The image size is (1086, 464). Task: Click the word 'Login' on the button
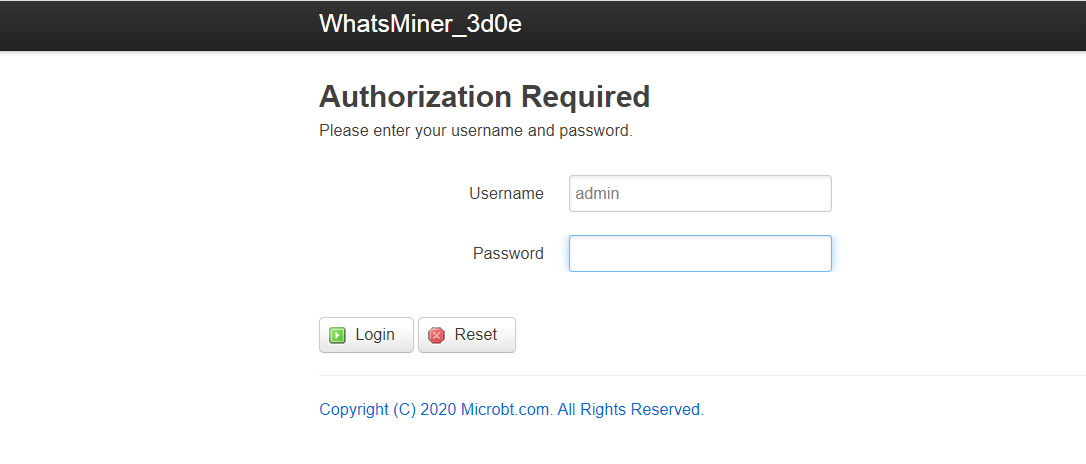(x=375, y=334)
